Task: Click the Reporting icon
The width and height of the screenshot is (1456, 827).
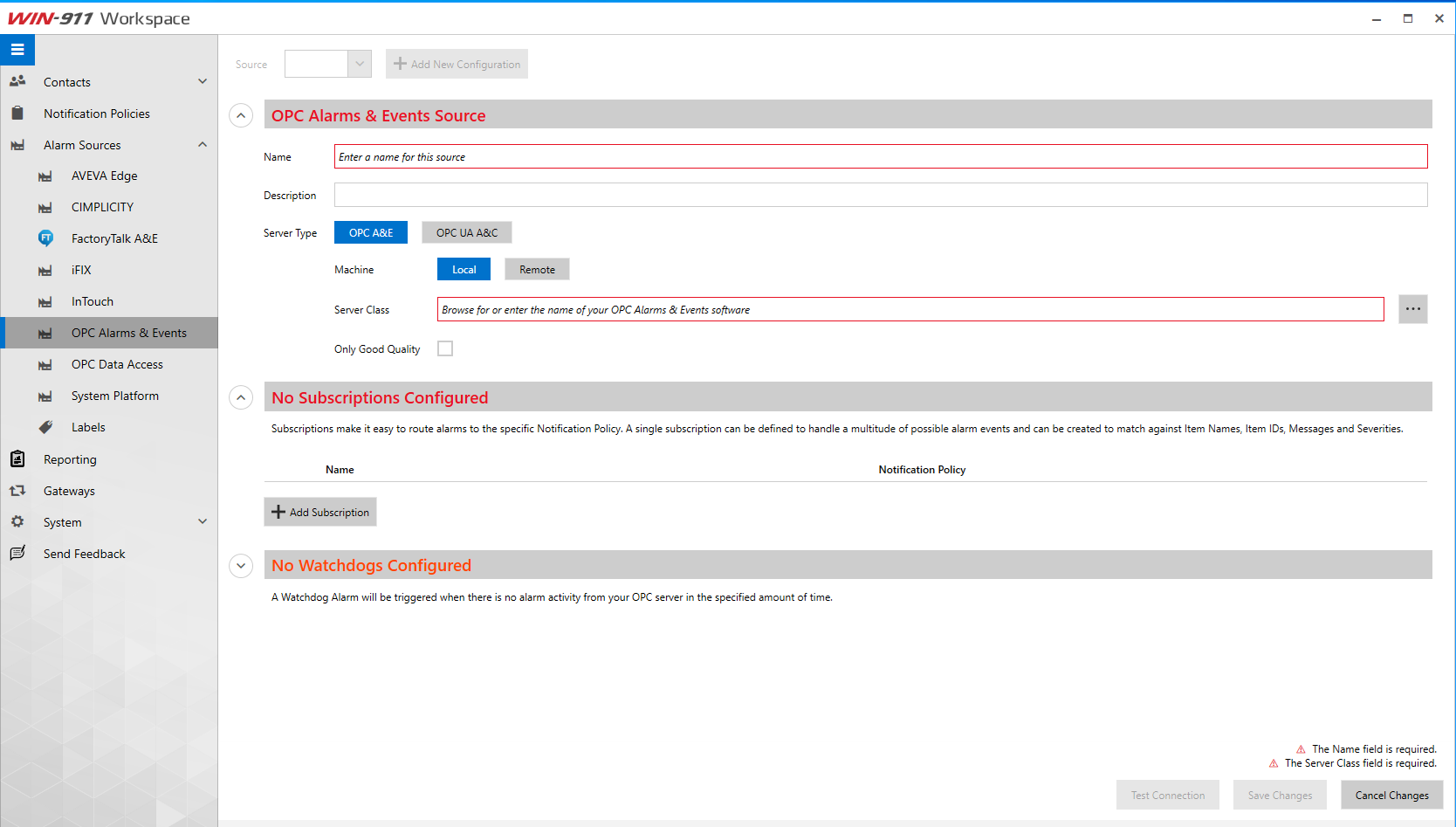Action: (17, 458)
